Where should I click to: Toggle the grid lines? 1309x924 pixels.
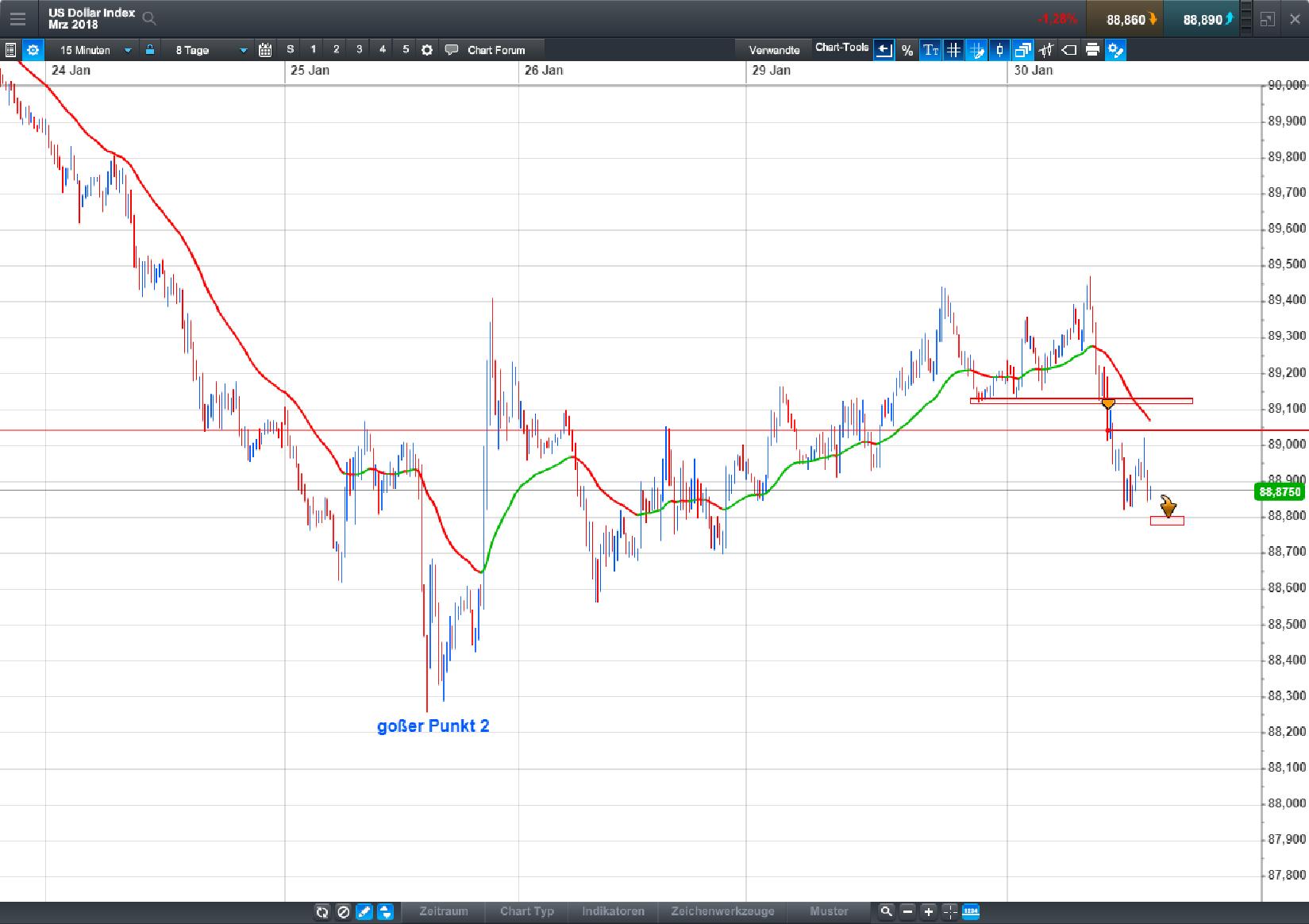(953, 50)
